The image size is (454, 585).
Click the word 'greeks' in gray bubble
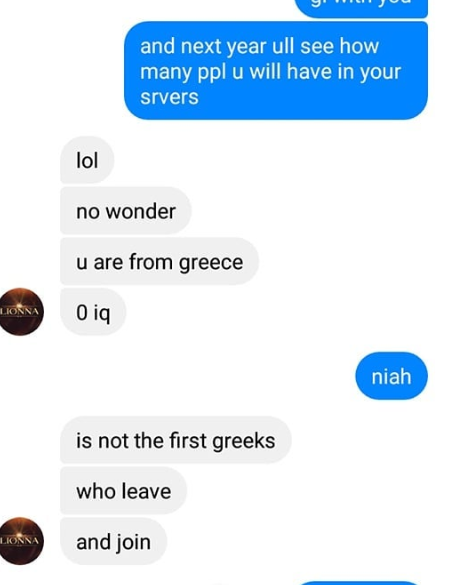click(244, 441)
